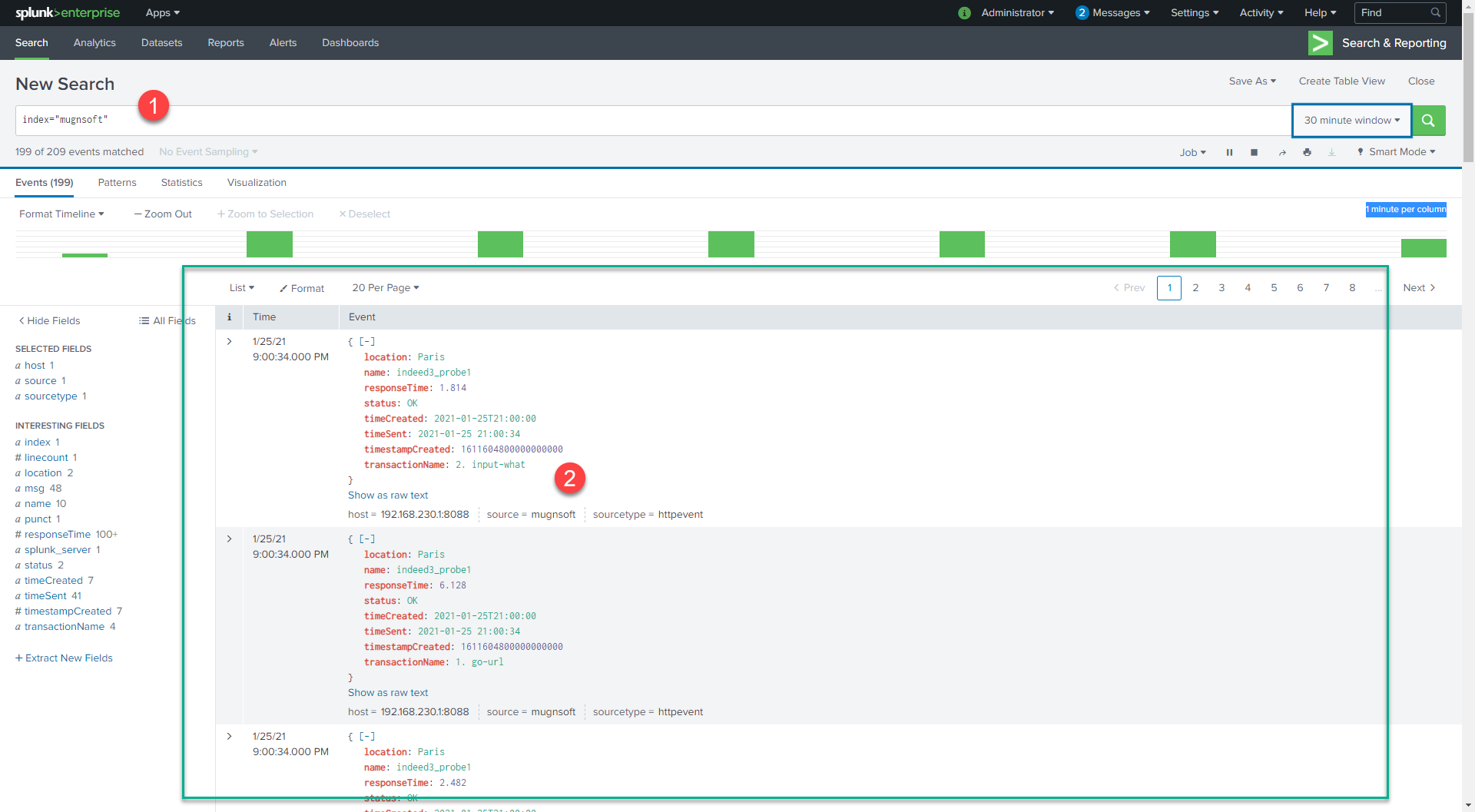Click Create Table View

1342,81
